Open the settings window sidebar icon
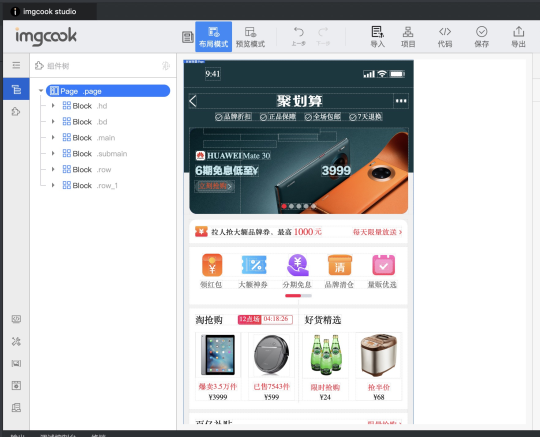540x437 pixels. (x=16, y=385)
